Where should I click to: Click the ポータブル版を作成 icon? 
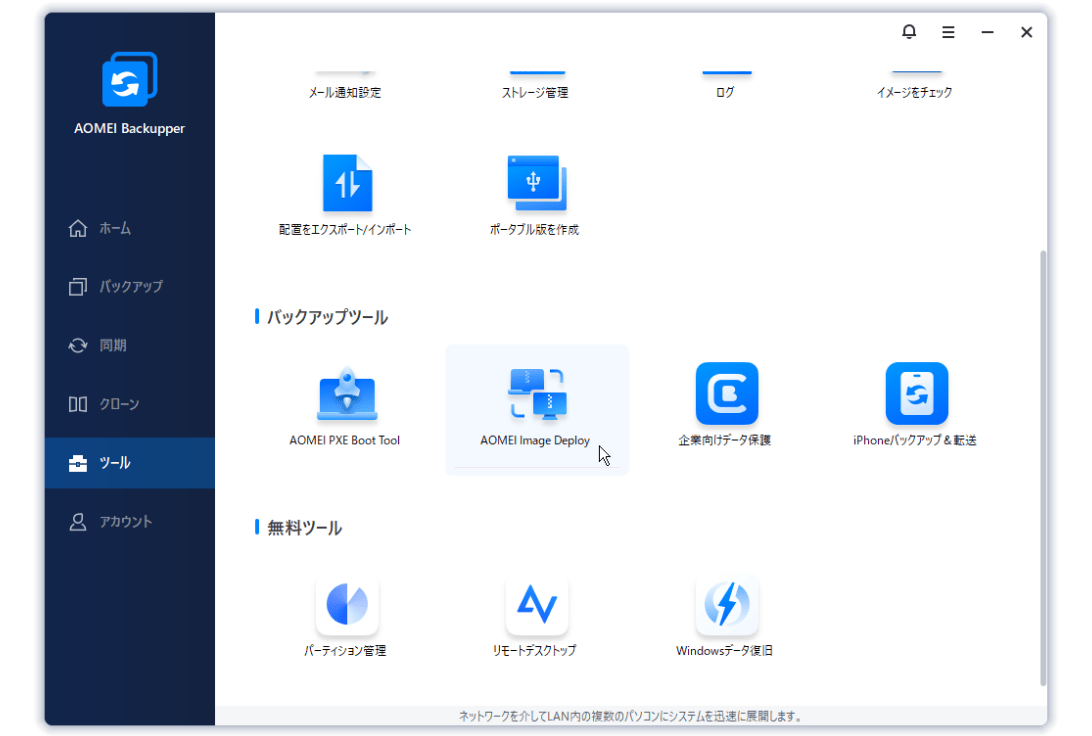(536, 183)
